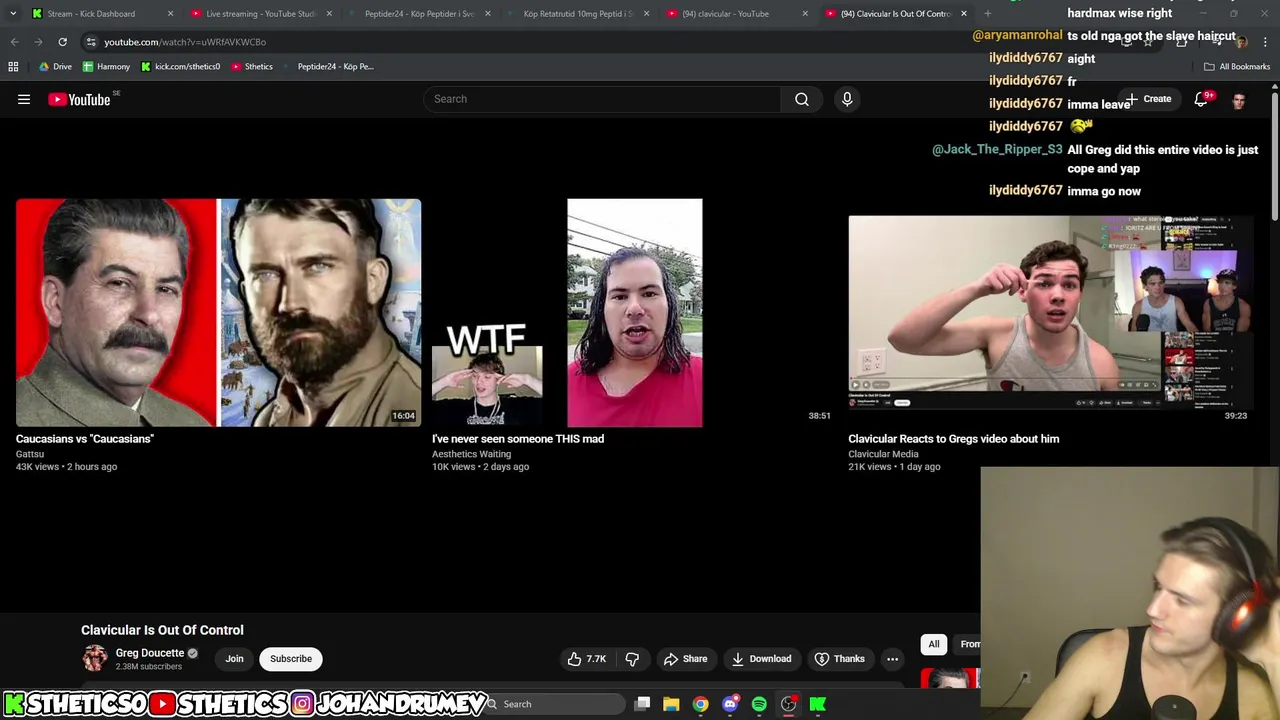The width and height of the screenshot is (1280, 720).
Task: Close the Stream - Kick Dashboard tab
Action: tap(170, 14)
